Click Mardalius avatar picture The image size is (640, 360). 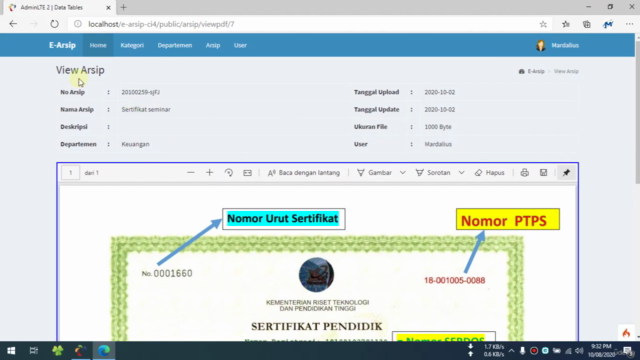pos(541,45)
